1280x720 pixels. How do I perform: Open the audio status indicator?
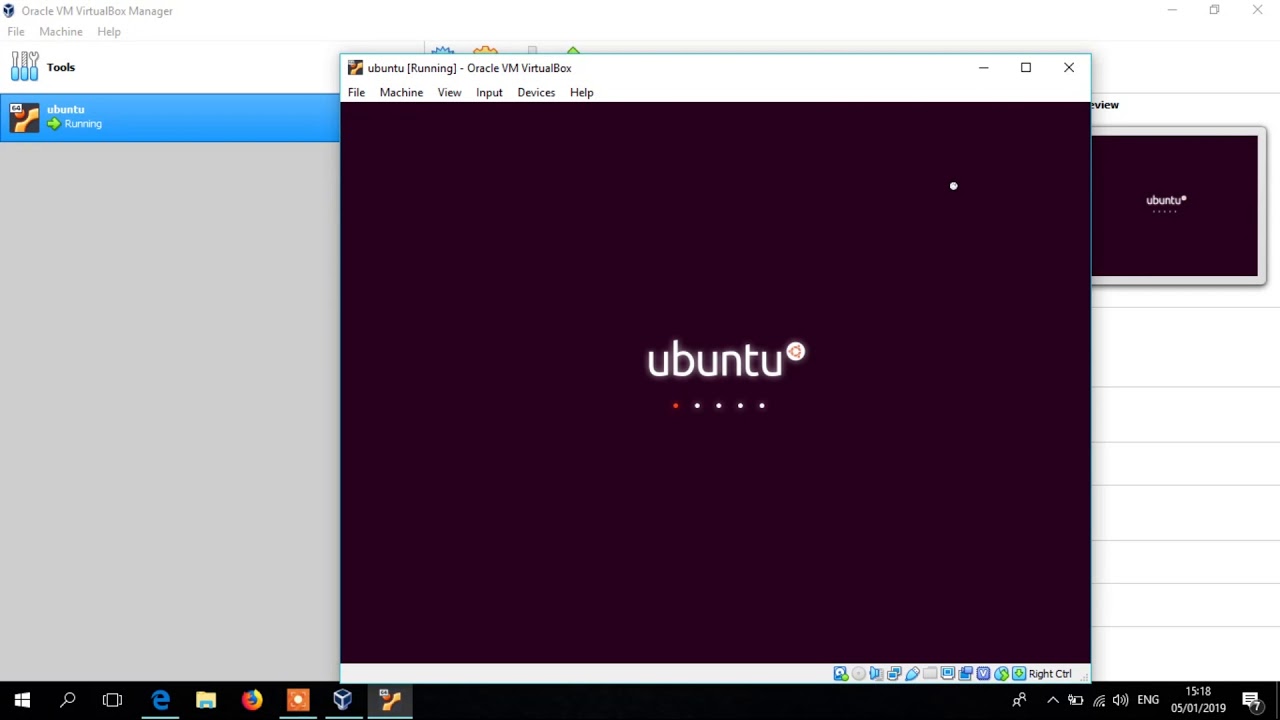point(877,674)
